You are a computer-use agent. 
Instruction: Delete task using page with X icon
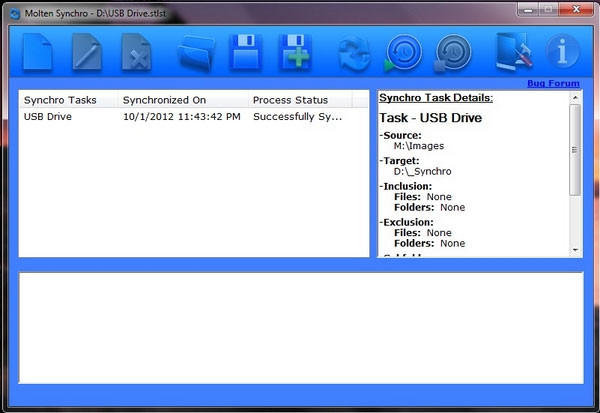coord(136,52)
